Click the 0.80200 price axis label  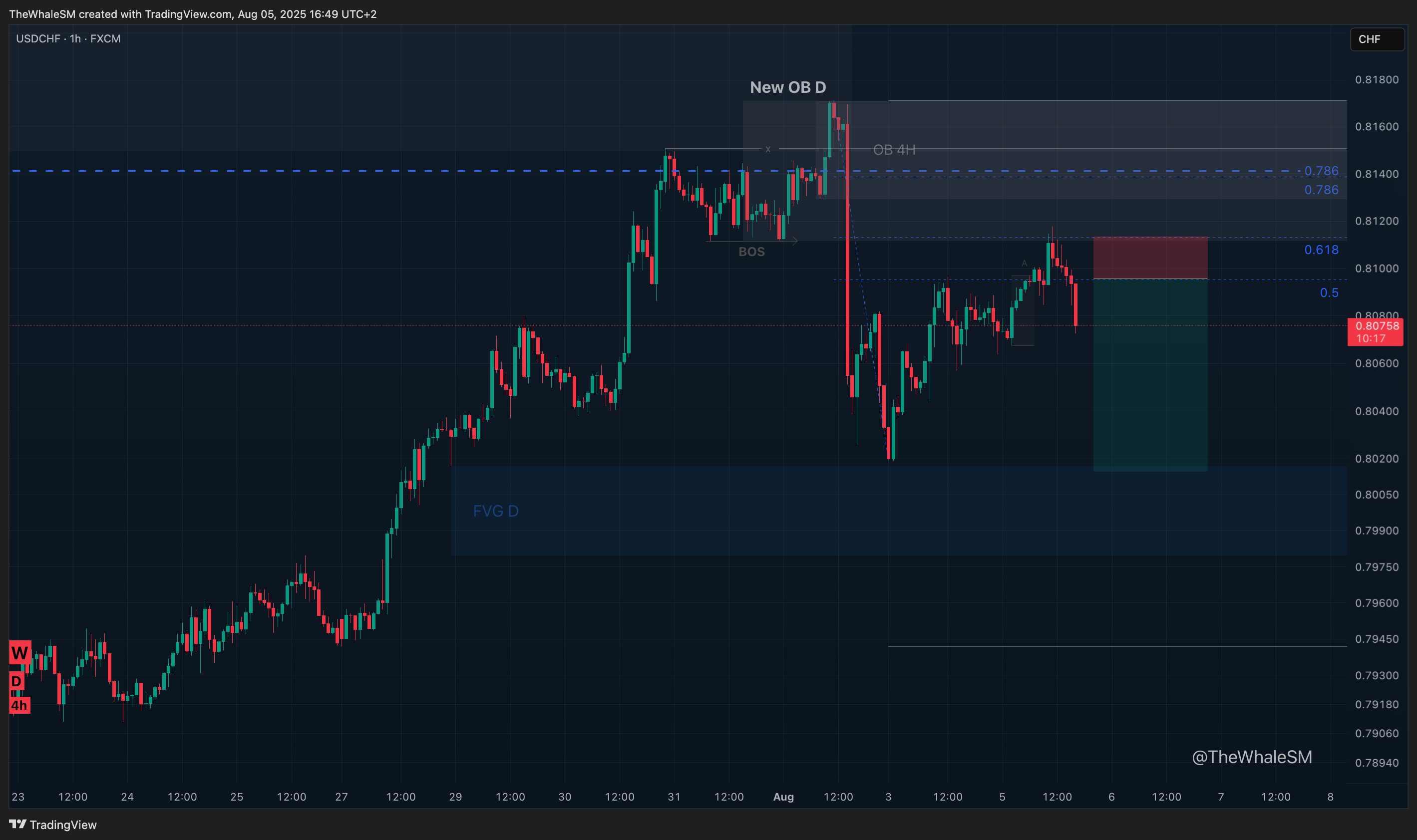pyautogui.click(x=1376, y=459)
